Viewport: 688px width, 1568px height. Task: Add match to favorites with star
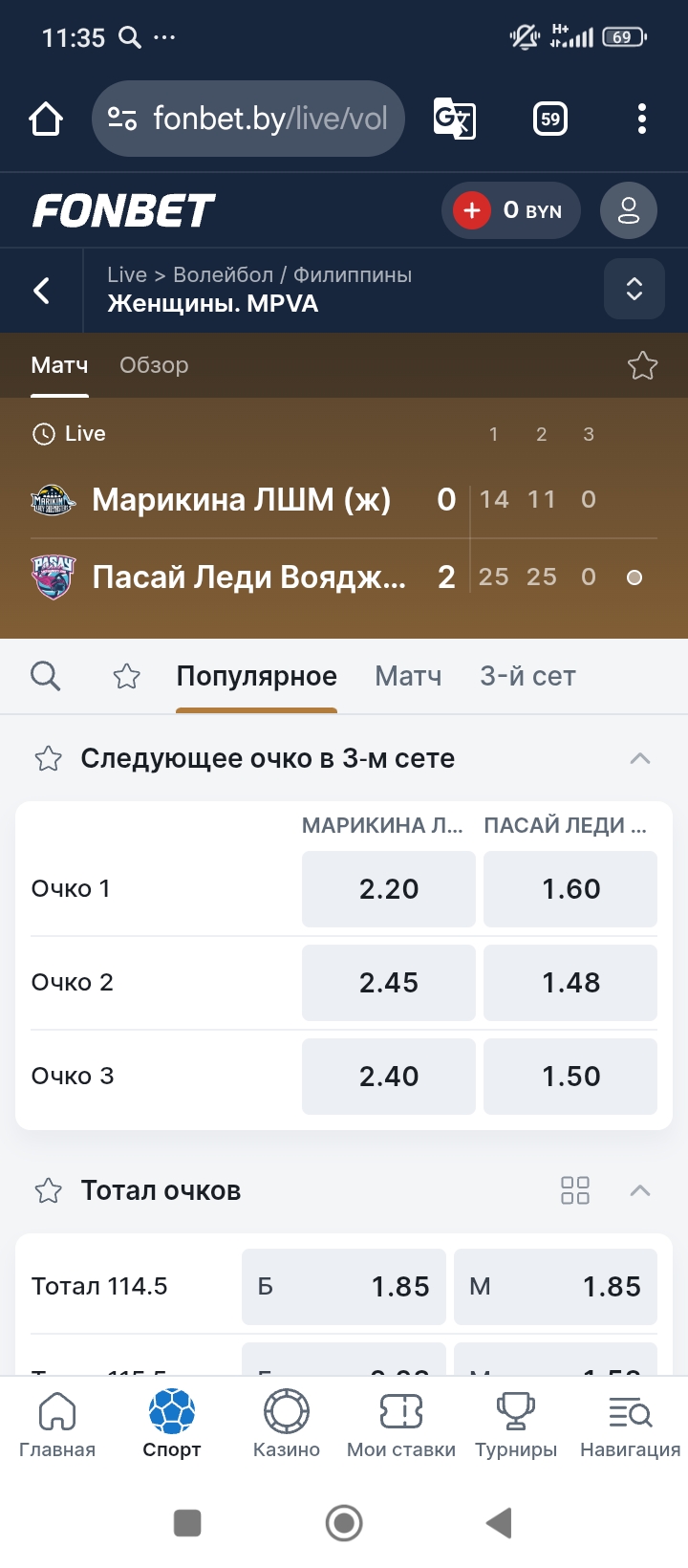(642, 365)
